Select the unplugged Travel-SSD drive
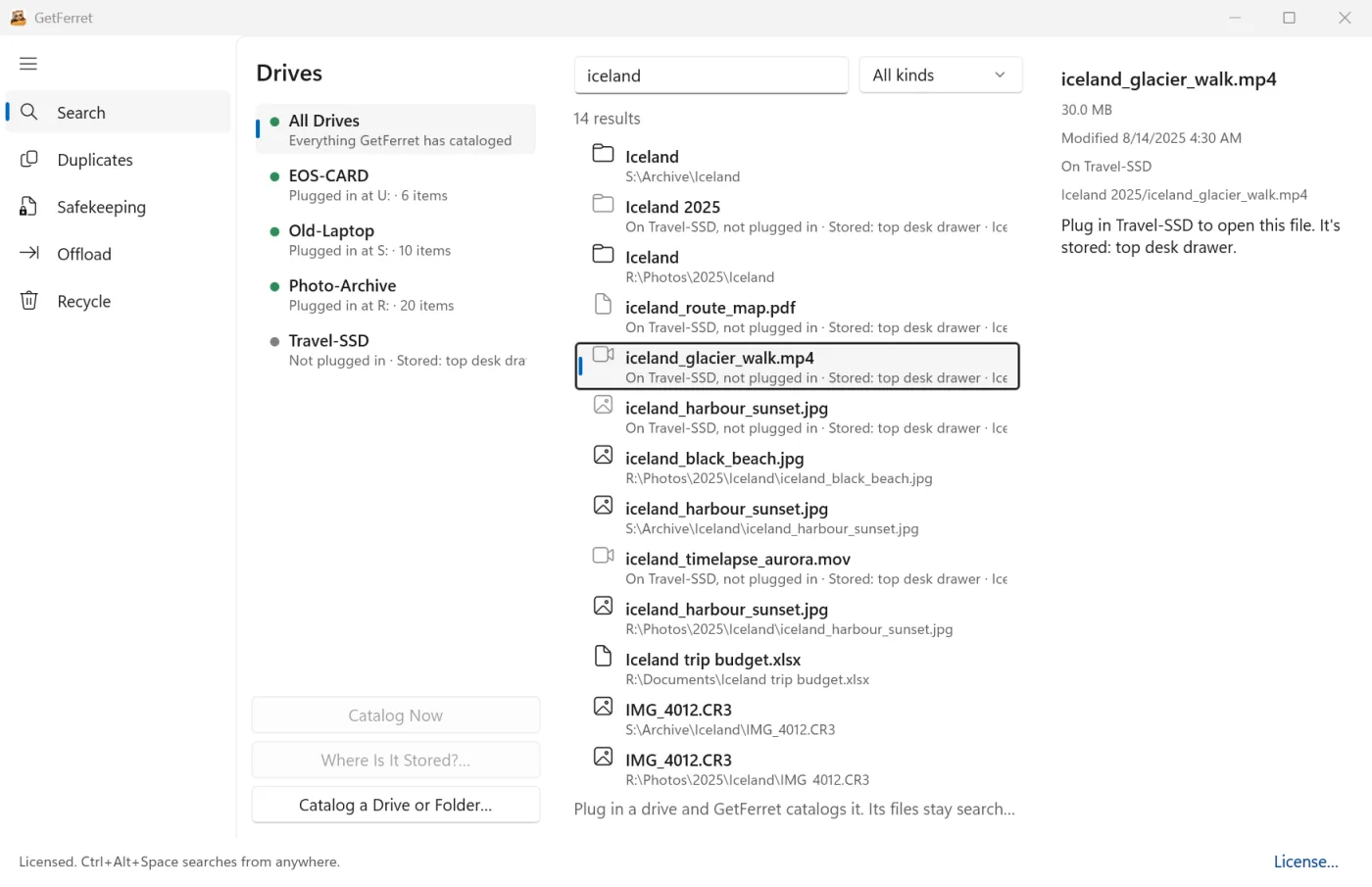Image resolution: width=1372 pixels, height=887 pixels. pyautogui.click(x=396, y=350)
